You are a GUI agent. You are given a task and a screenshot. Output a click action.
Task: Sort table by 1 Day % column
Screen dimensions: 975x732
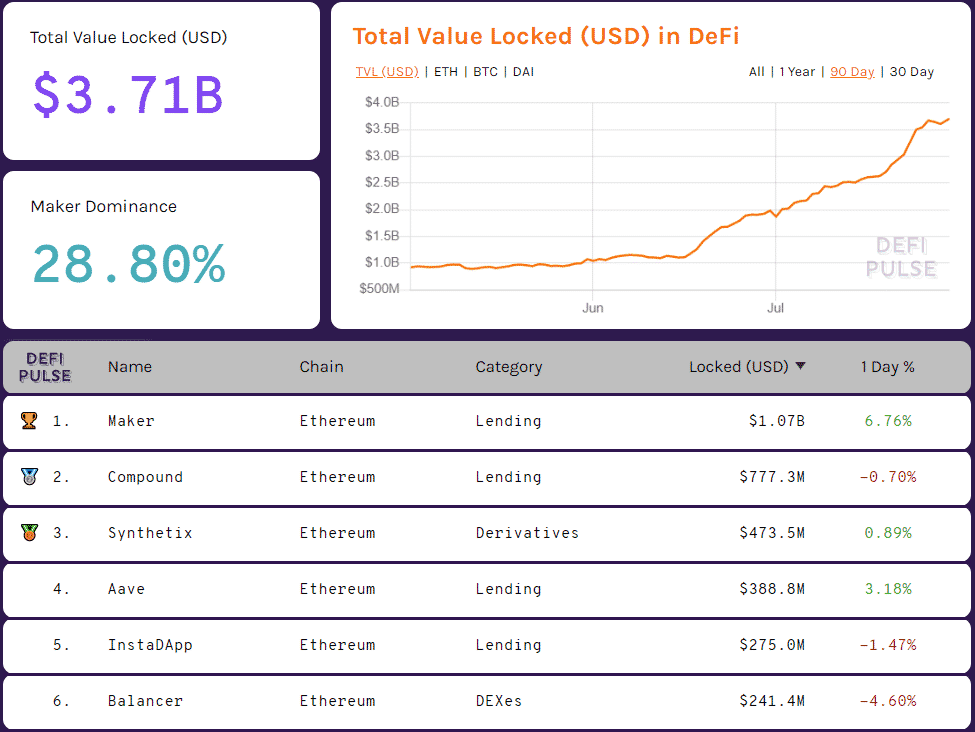point(887,367)
